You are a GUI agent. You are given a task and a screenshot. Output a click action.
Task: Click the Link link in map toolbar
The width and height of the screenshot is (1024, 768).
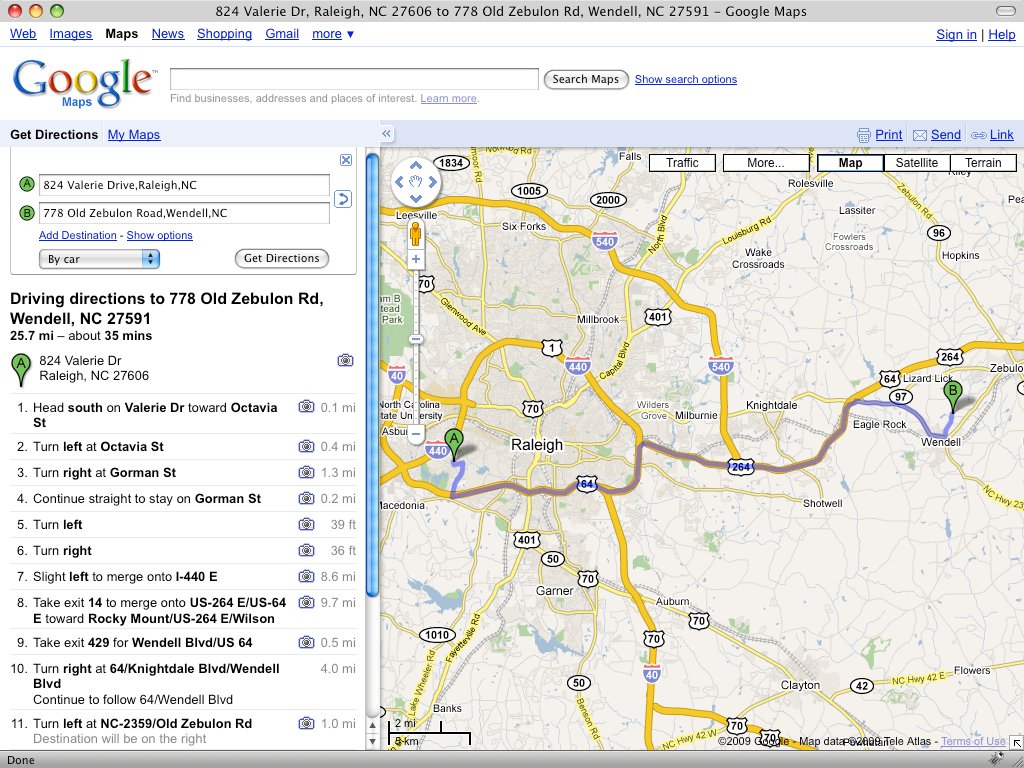point(1001,135)
